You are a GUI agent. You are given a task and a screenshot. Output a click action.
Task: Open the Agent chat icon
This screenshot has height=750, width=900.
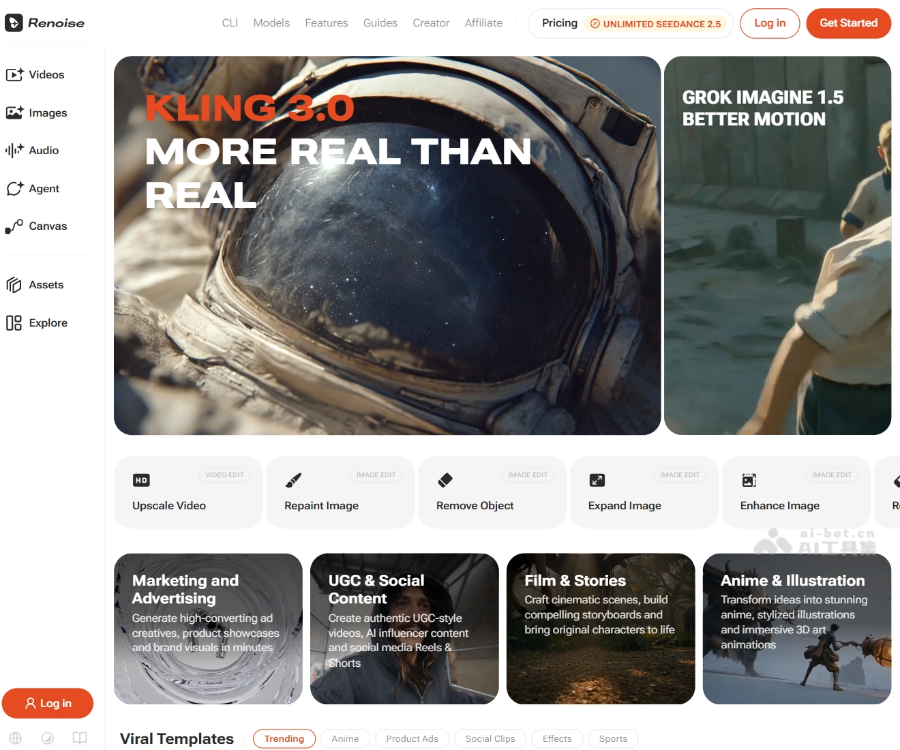pyautogui.click(x=14, y=188)
